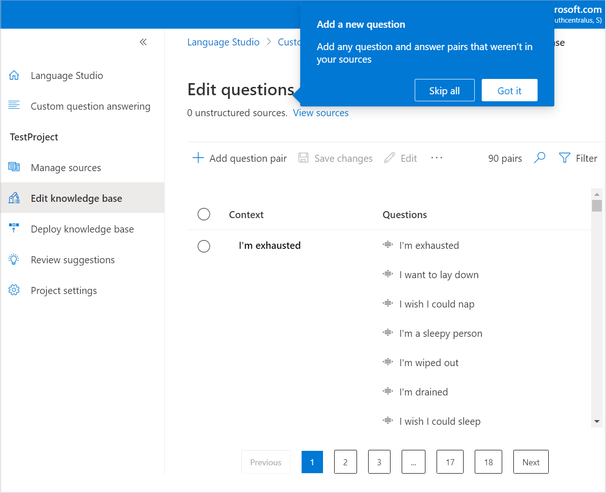Click icon beside I want to lay down
Screen dimensions: 606x493
388,274
